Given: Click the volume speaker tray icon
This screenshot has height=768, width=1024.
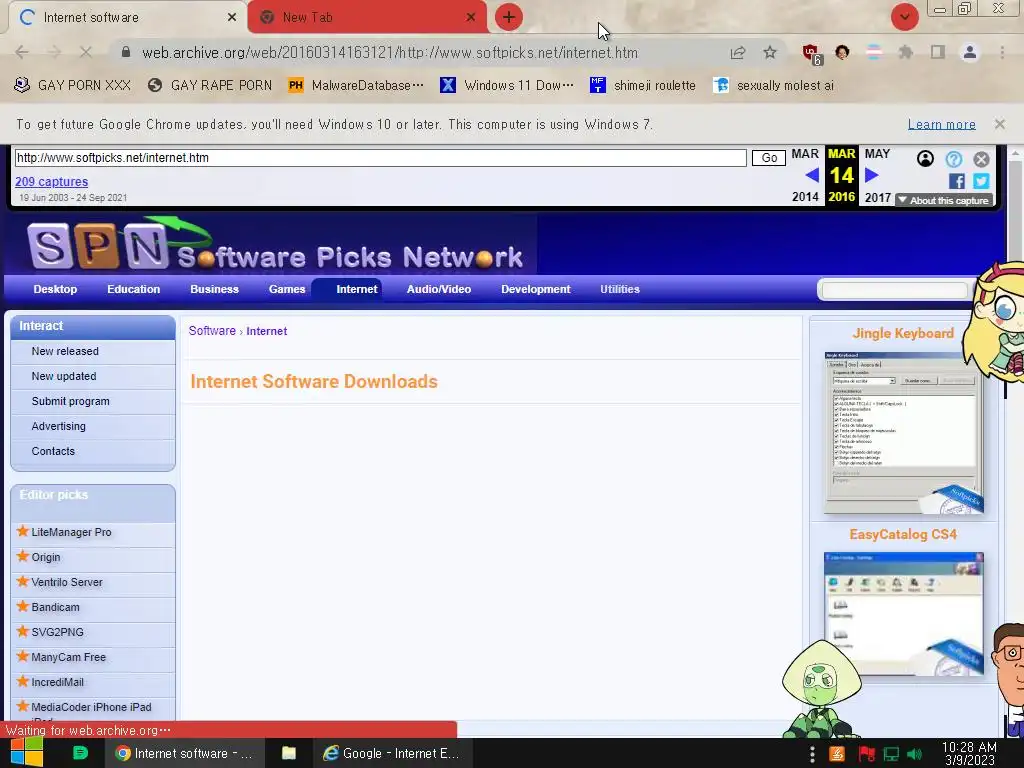Looking at the screenshot, I should point(914,754).
